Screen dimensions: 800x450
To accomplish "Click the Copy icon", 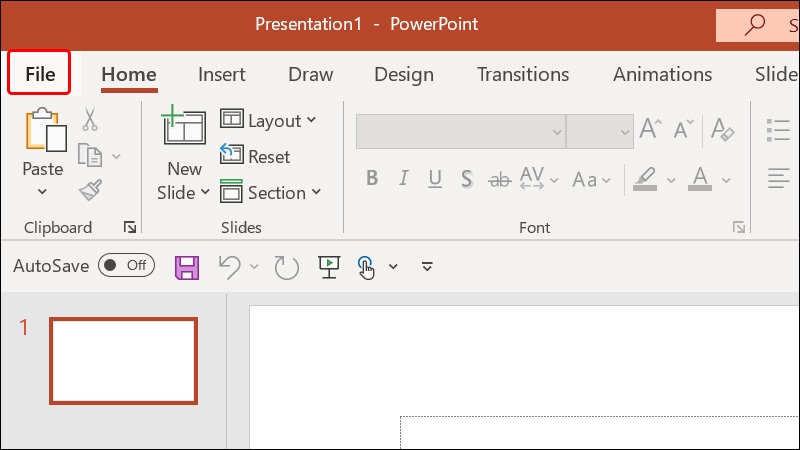I will pyautogui.click(x=90, y=155).
